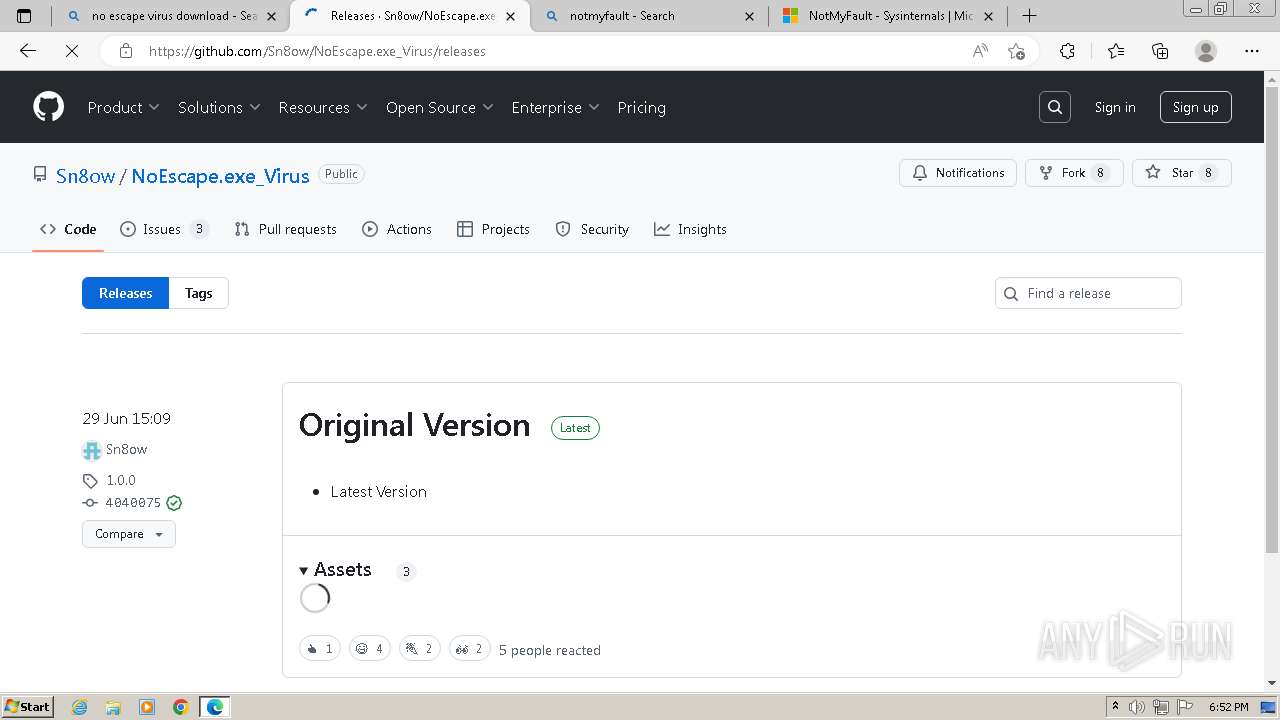Click the hooray reaction with 2
1280x720 pixels.
pyautogui.click(x=419, y=649)
